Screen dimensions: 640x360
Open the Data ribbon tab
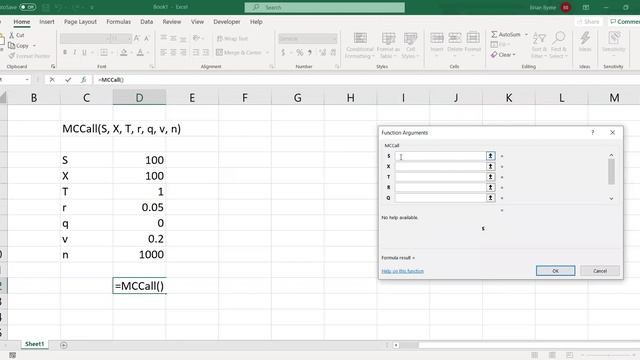click(x=147, y=22)
